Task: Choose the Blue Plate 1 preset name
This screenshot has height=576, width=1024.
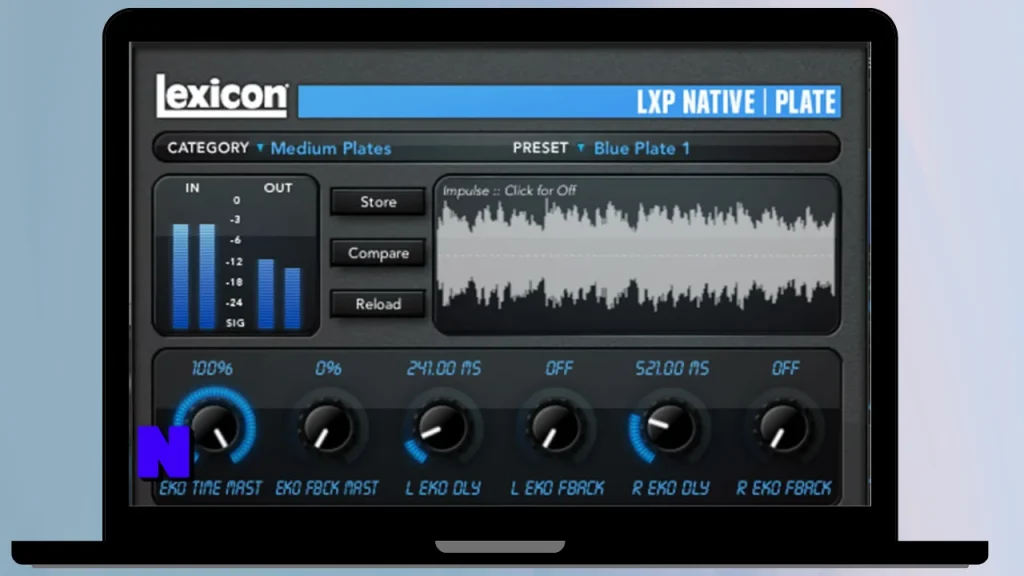Action: pos(641,148)
